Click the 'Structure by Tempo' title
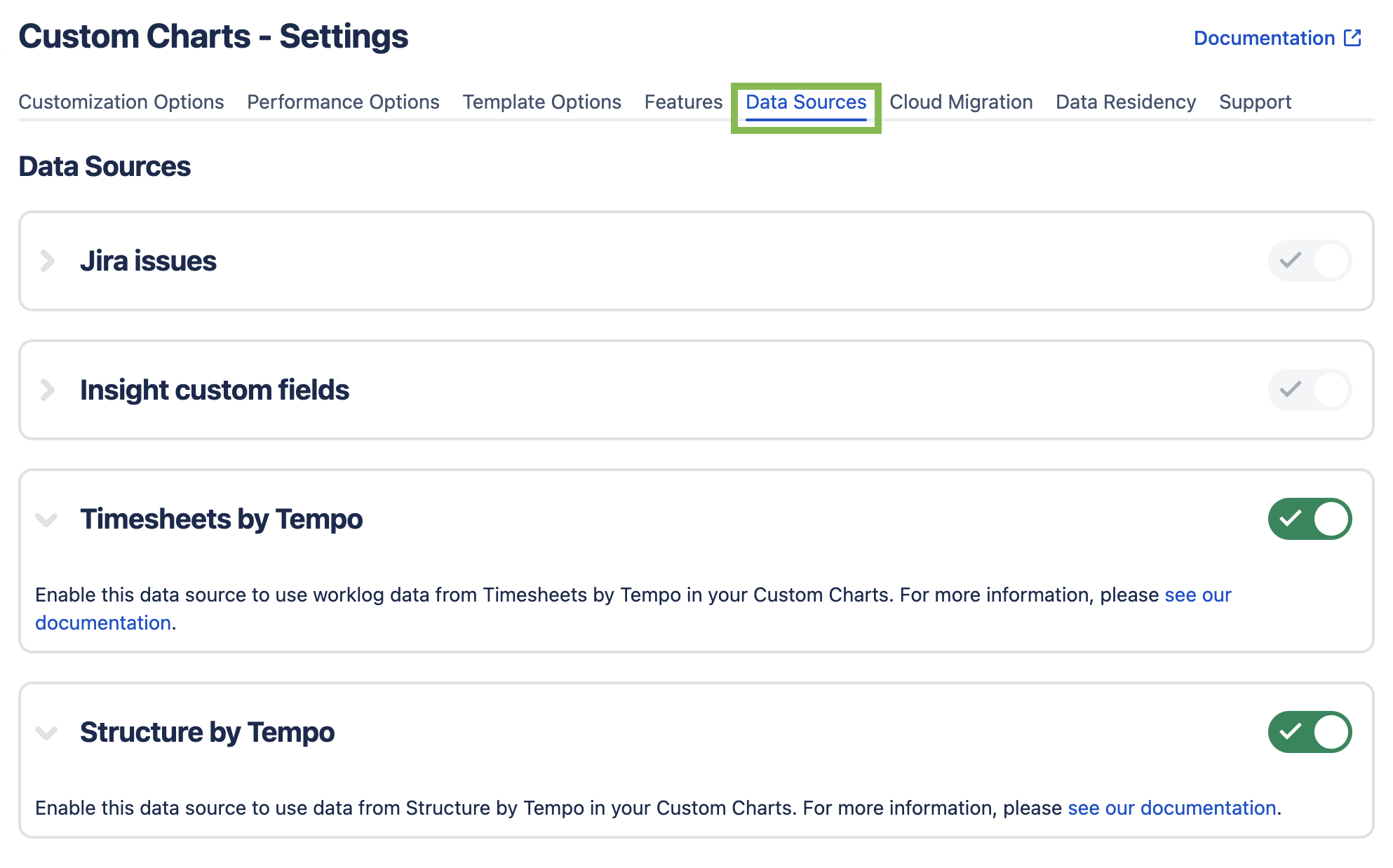The width and height of the screenshot is (1393, 868). point(207,732)
